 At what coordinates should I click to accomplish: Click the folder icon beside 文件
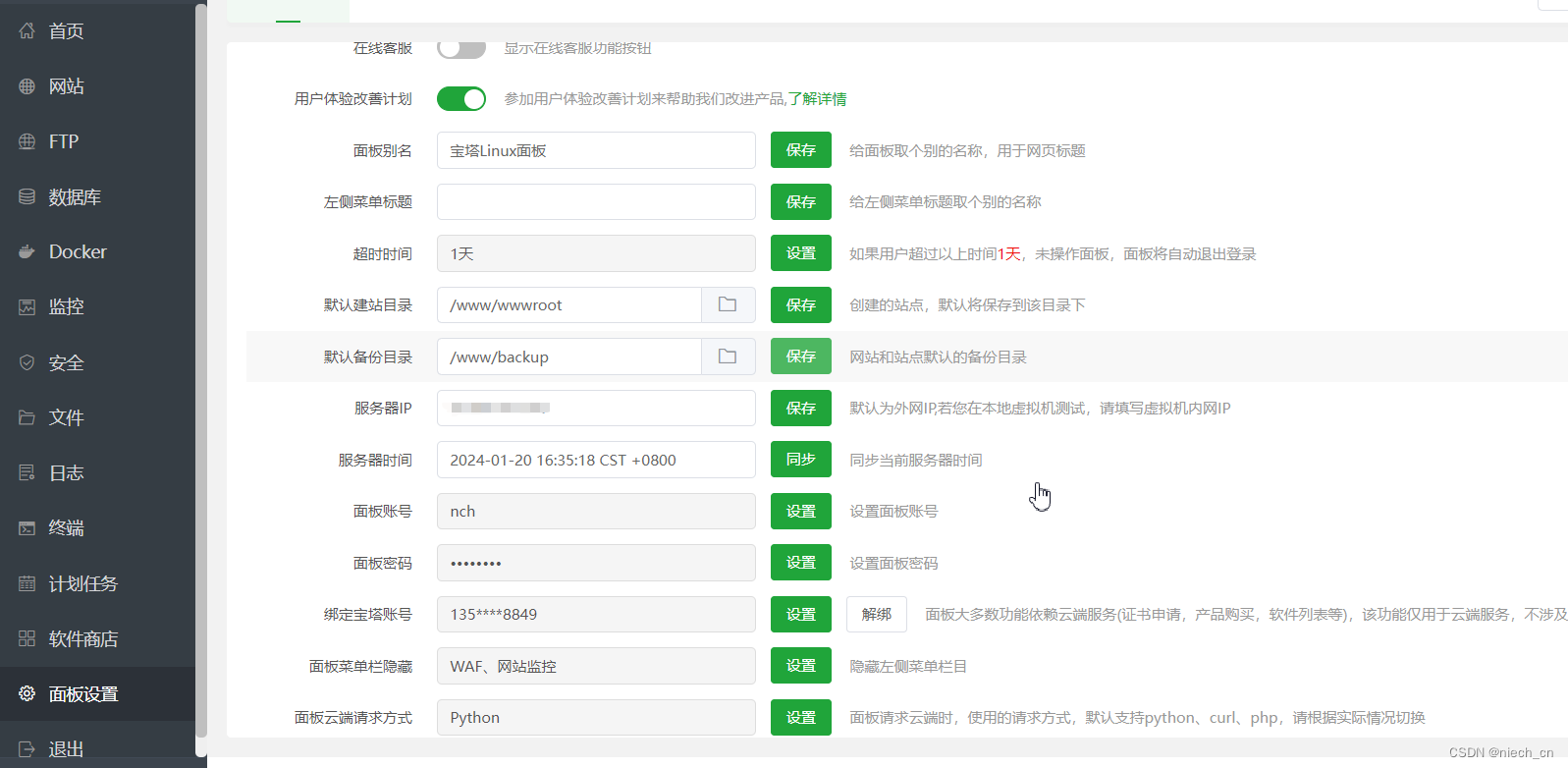27,417
